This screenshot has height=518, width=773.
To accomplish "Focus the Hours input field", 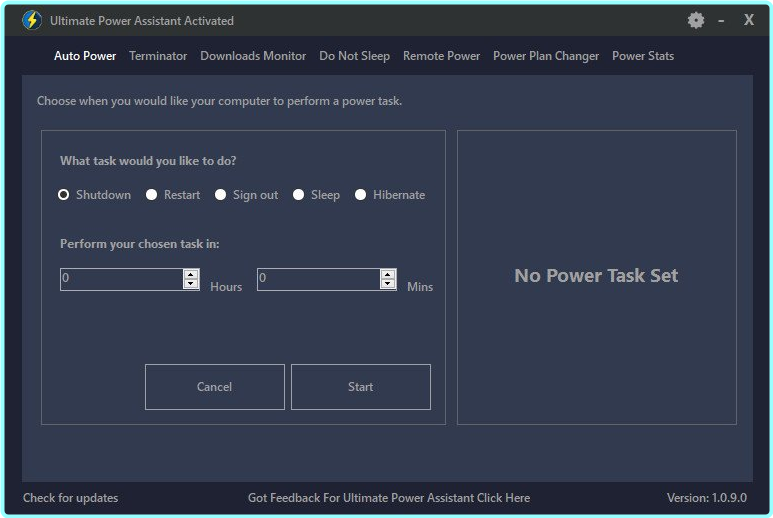I will click(x=120, y=279).
